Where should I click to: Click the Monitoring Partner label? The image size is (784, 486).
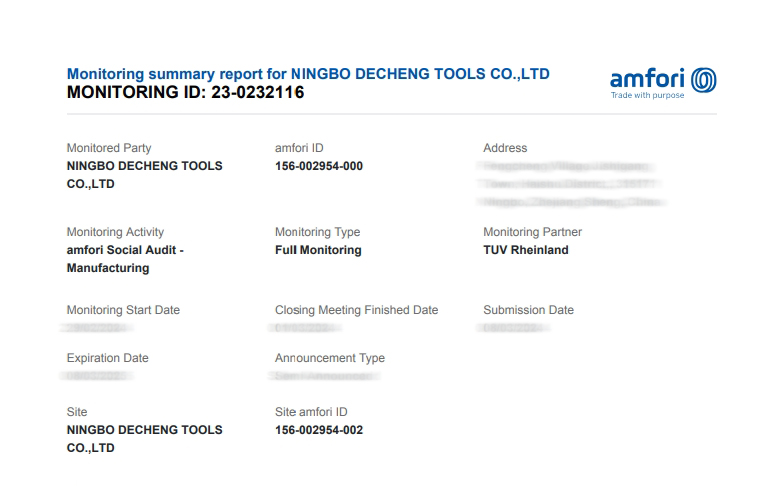point(532,232)
